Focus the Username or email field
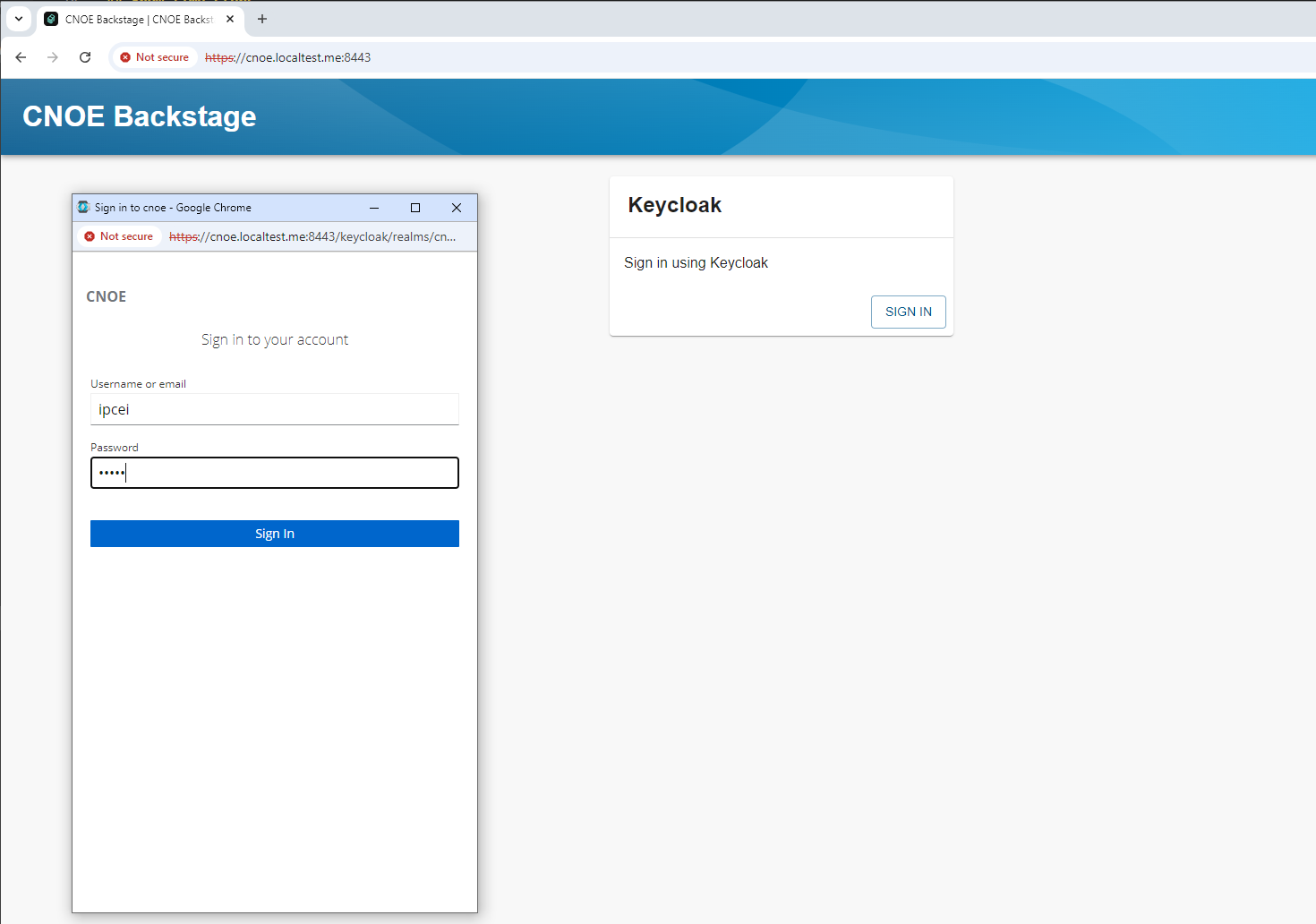This screenshot has width=1316, height=924. click(274, 409)
